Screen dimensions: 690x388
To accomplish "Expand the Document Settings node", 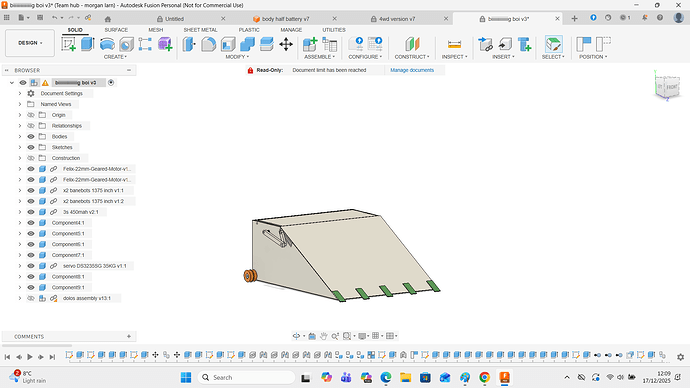I will tap(20, 93).
